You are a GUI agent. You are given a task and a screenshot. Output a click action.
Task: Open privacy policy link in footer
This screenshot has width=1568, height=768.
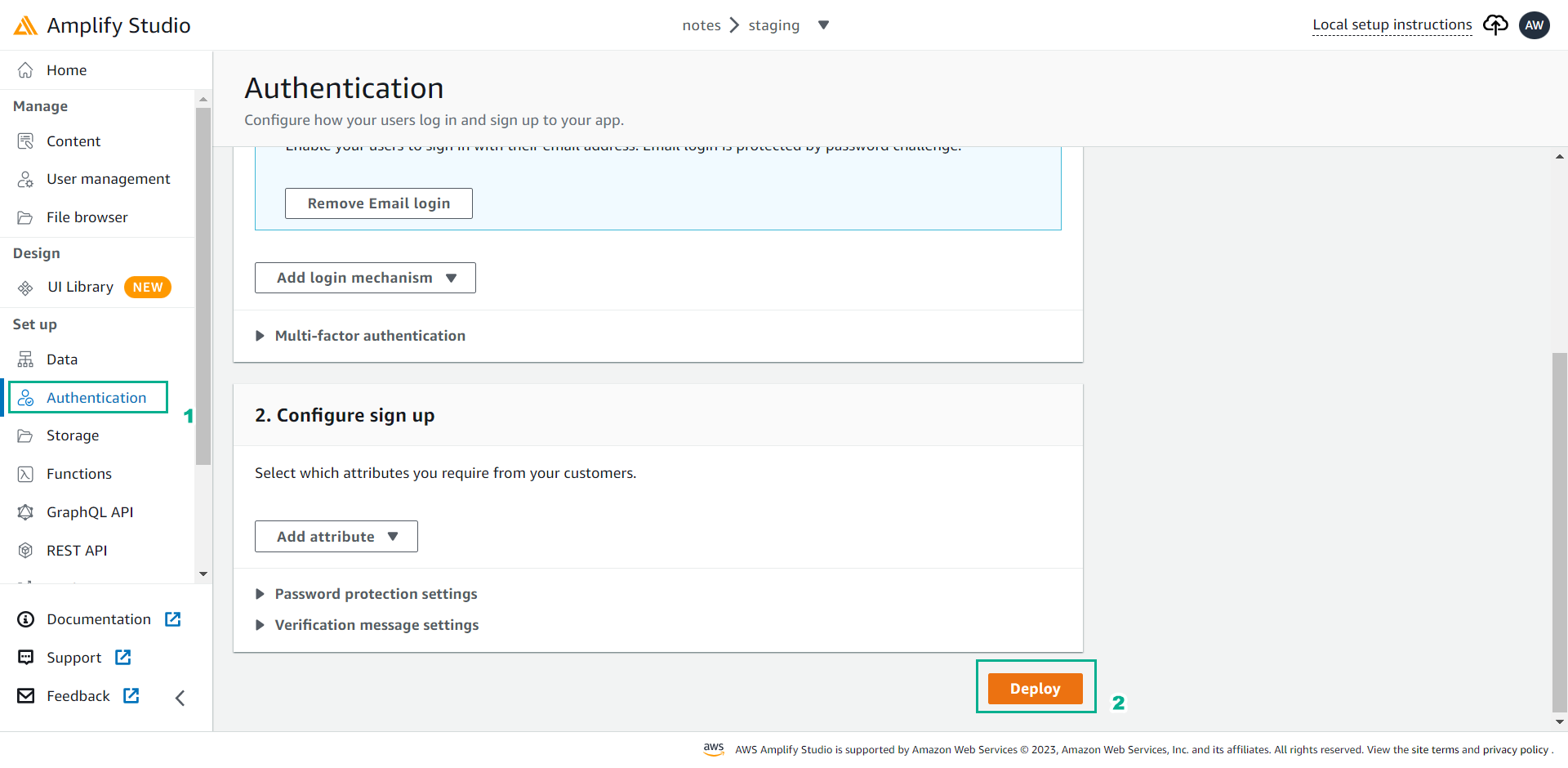1516,750
